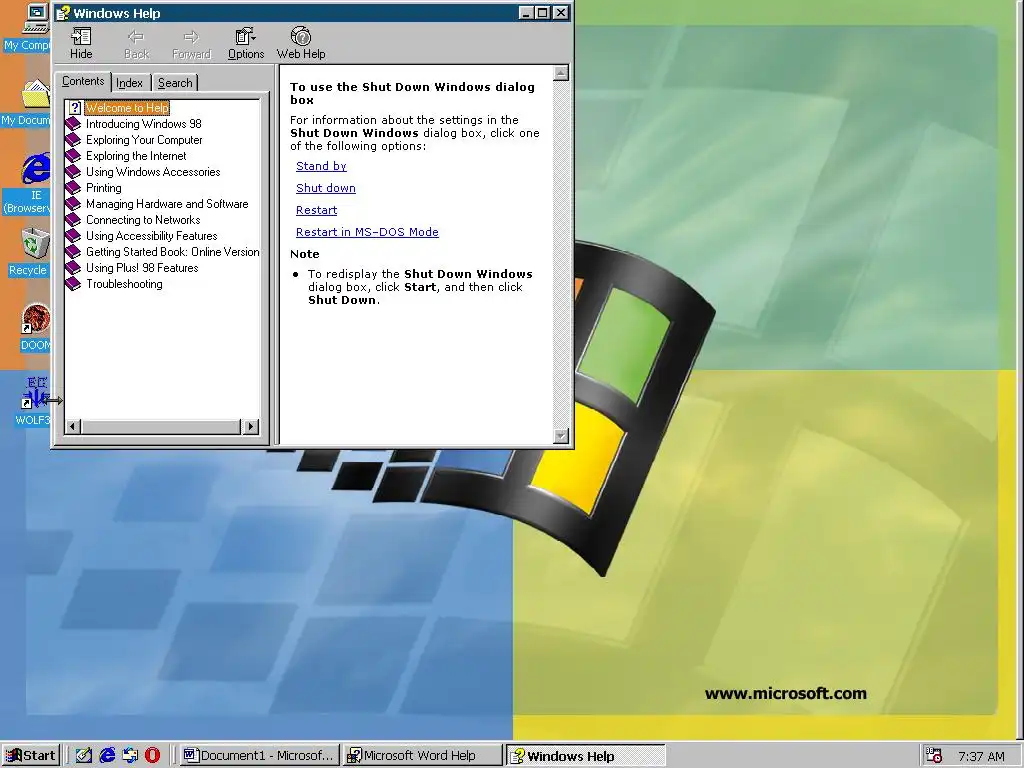Click book icon next to Exploring the Internet
Viewport: 1024px width, 768px height.
click(x=73, y=155)
